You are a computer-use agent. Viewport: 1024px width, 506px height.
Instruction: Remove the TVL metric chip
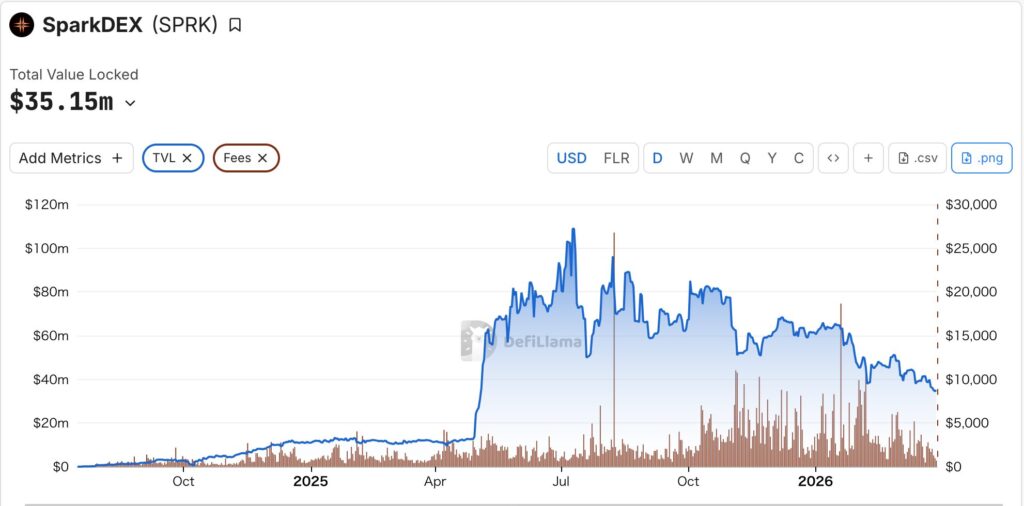pos(187,158)
